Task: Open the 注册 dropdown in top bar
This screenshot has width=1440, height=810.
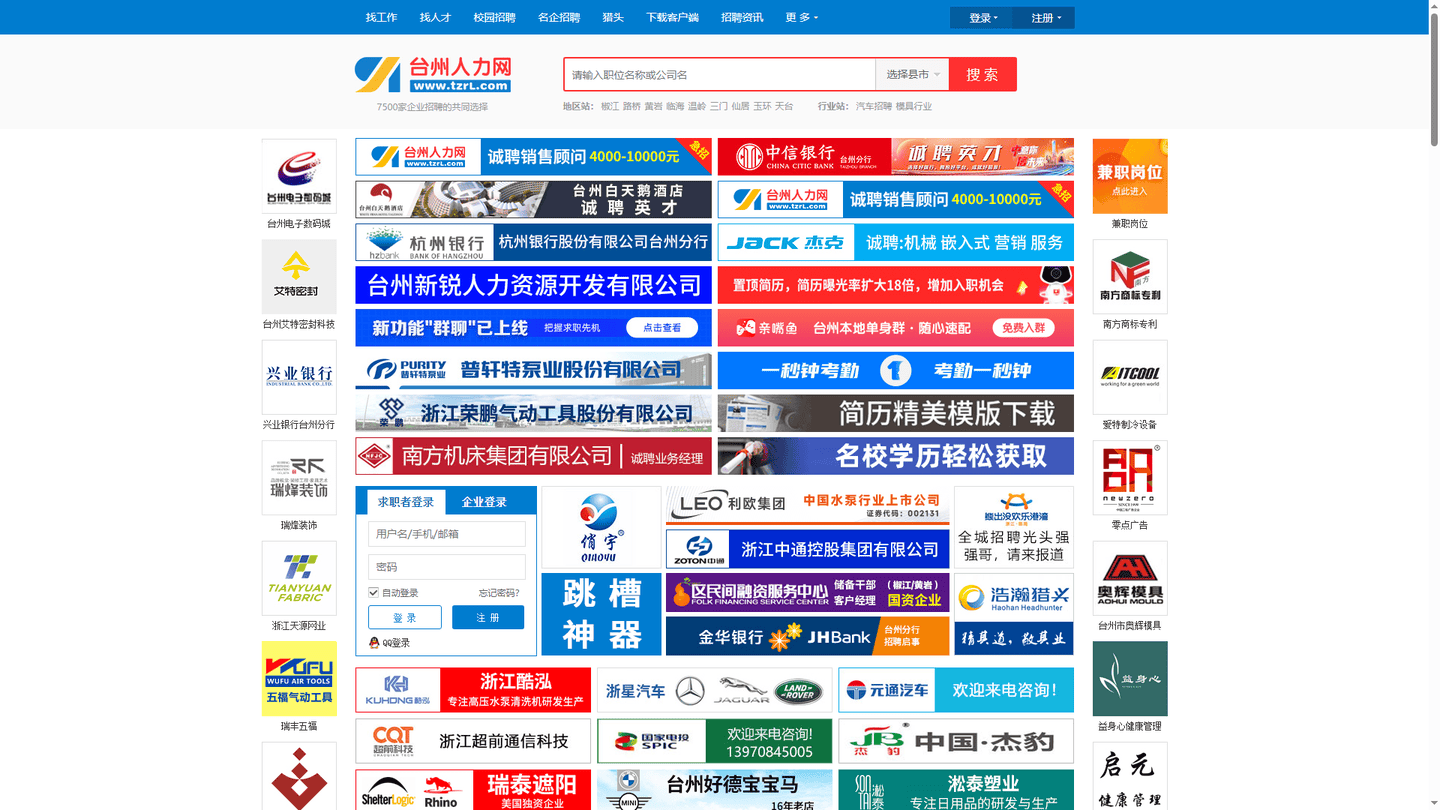Action: point(1045,18)
